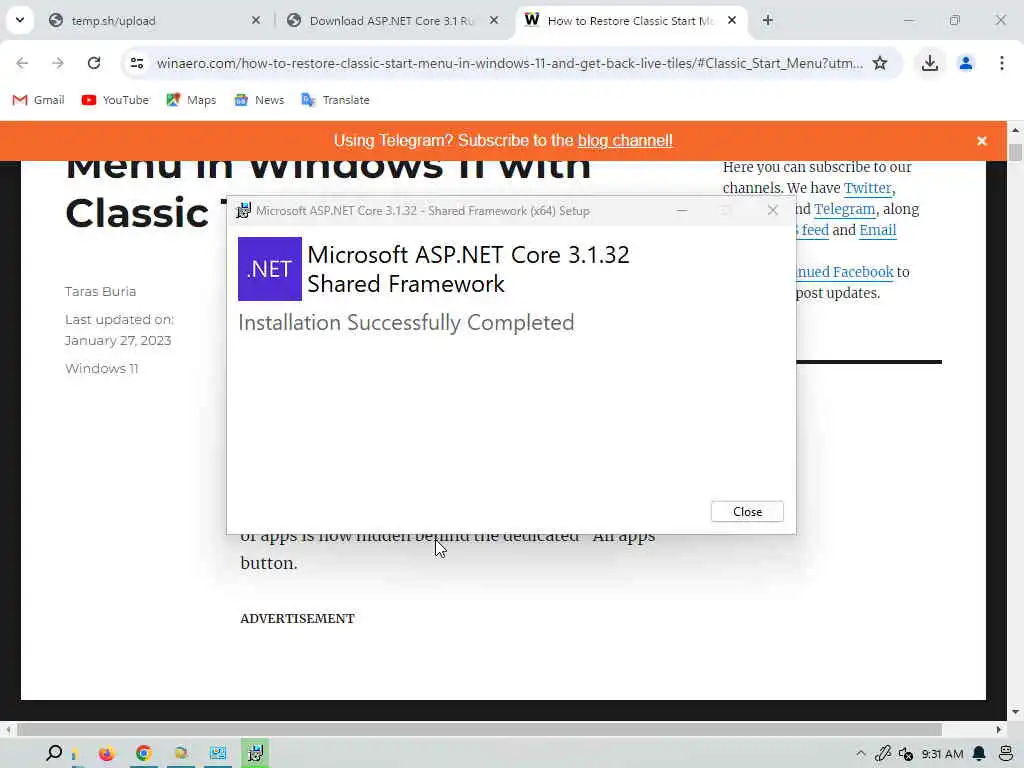Close the Download ASP.NET Core tab
The image size is (1024, 768).
click(494, 21)
